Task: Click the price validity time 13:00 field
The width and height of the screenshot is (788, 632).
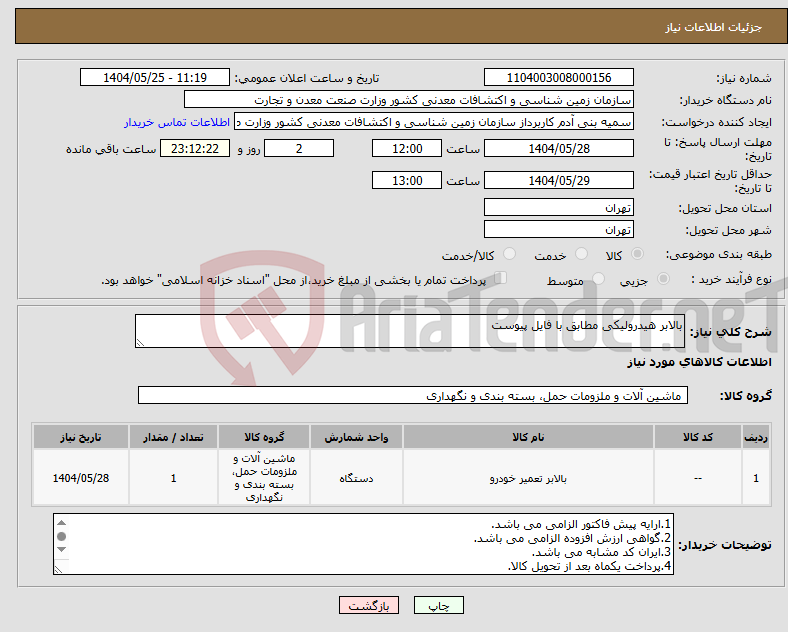Action: pyautogui.click(x=407, y=180)
